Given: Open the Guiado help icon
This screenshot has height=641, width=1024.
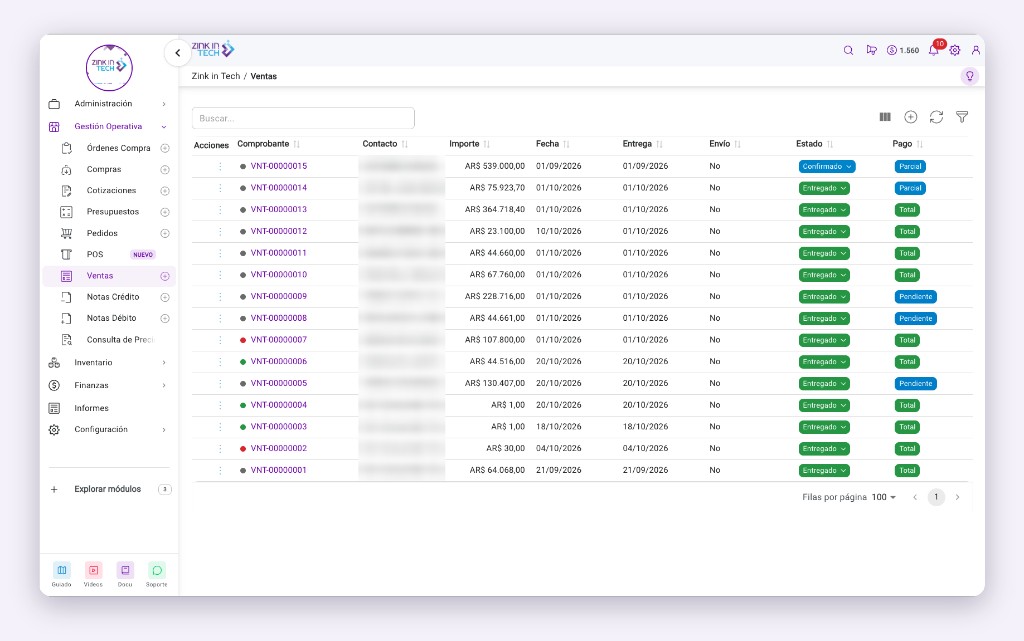Looking at the screenshot, I should click(61, 570).
